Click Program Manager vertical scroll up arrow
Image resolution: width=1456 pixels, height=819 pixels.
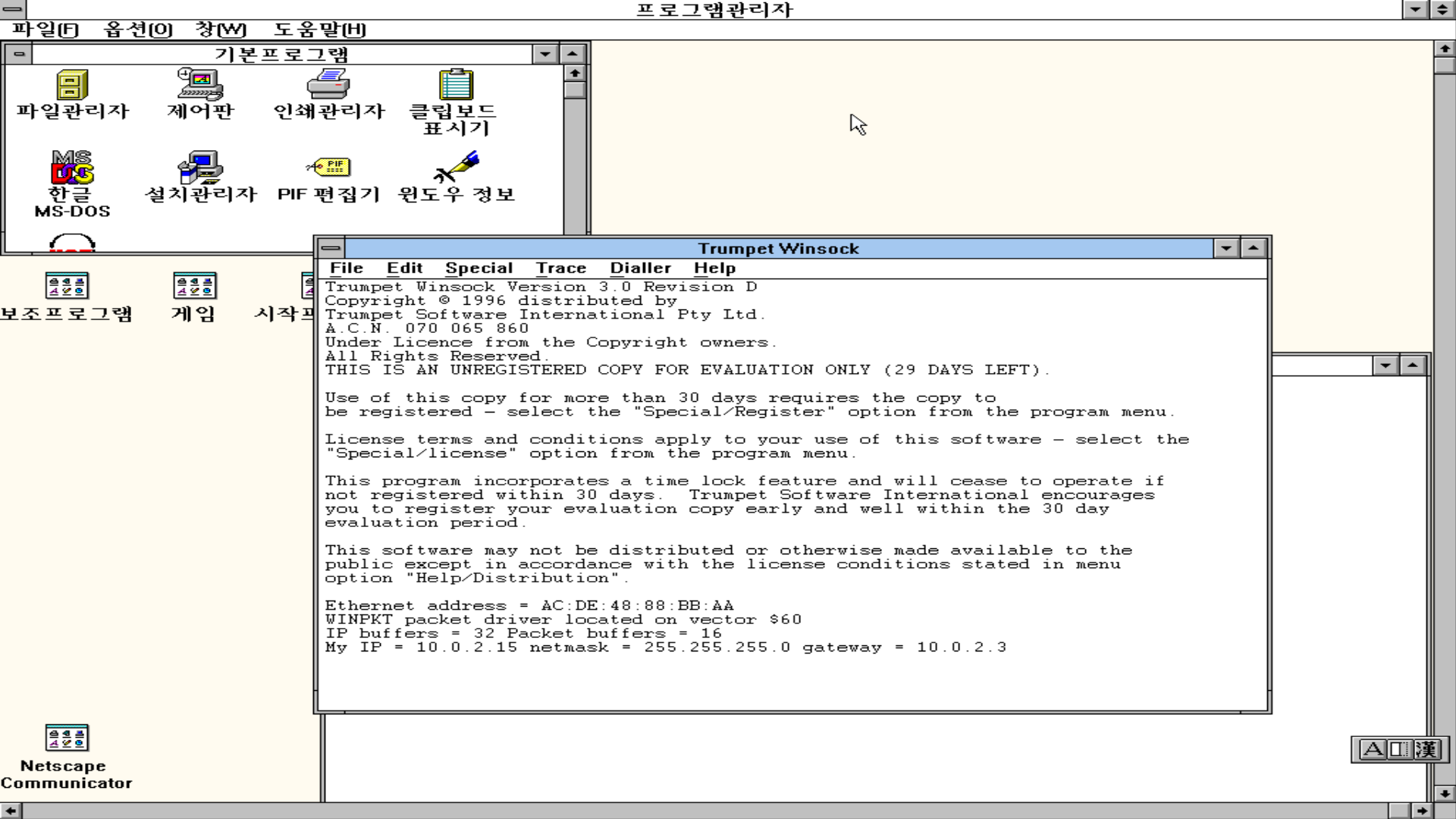tap(1445, 49)
